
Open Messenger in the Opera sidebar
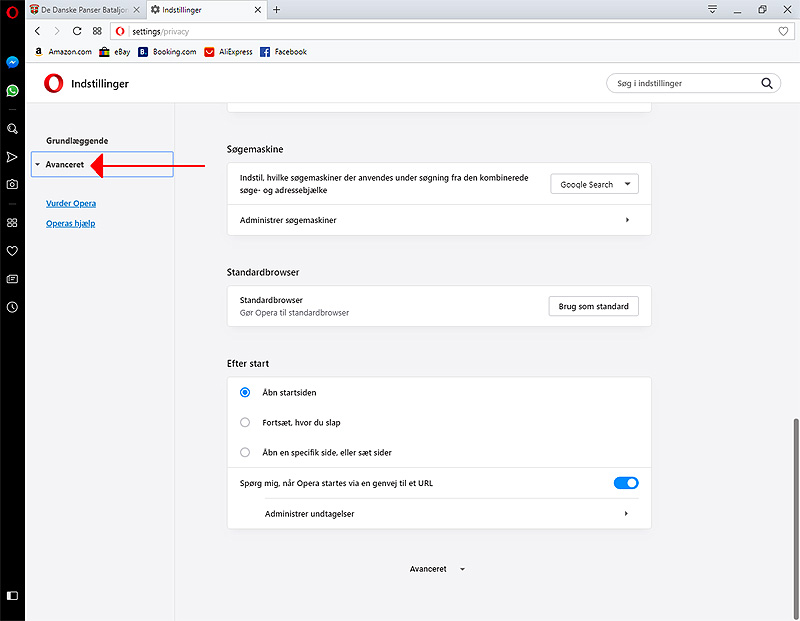[x=12, y=62]
